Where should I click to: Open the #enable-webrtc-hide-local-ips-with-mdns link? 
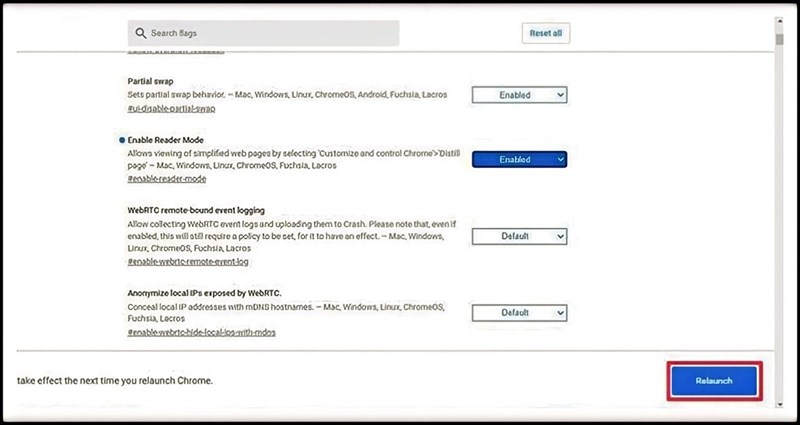point(202,332)
